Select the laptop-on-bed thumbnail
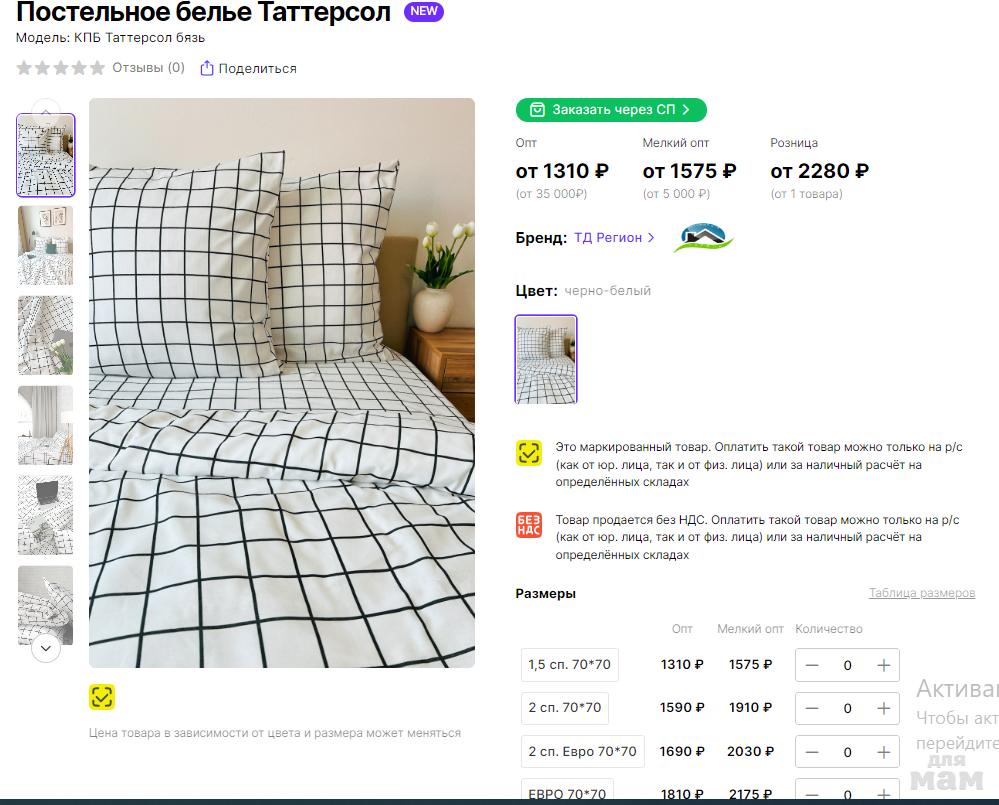This screenshot has height=805, width=999. (46, 515)
